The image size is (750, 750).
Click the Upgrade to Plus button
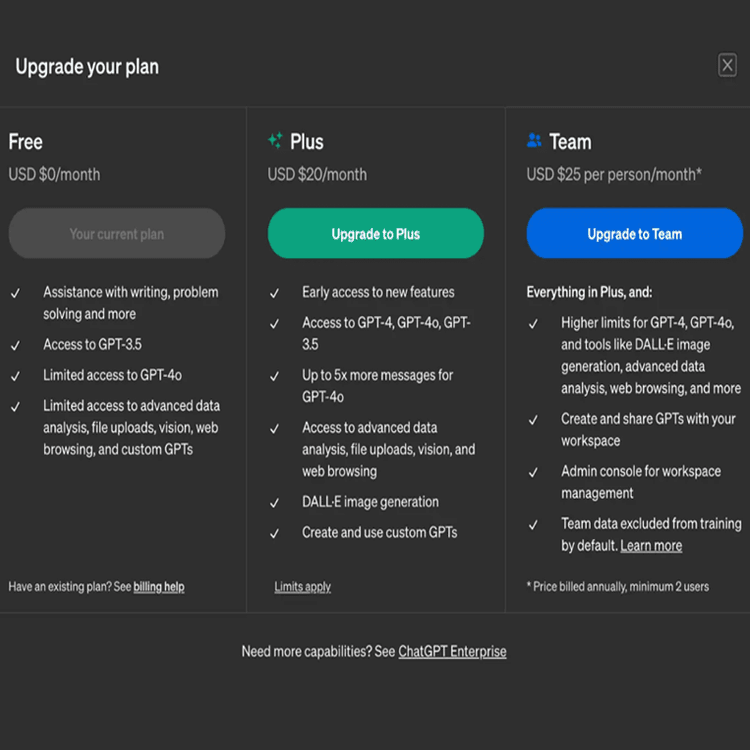[375, 234]
